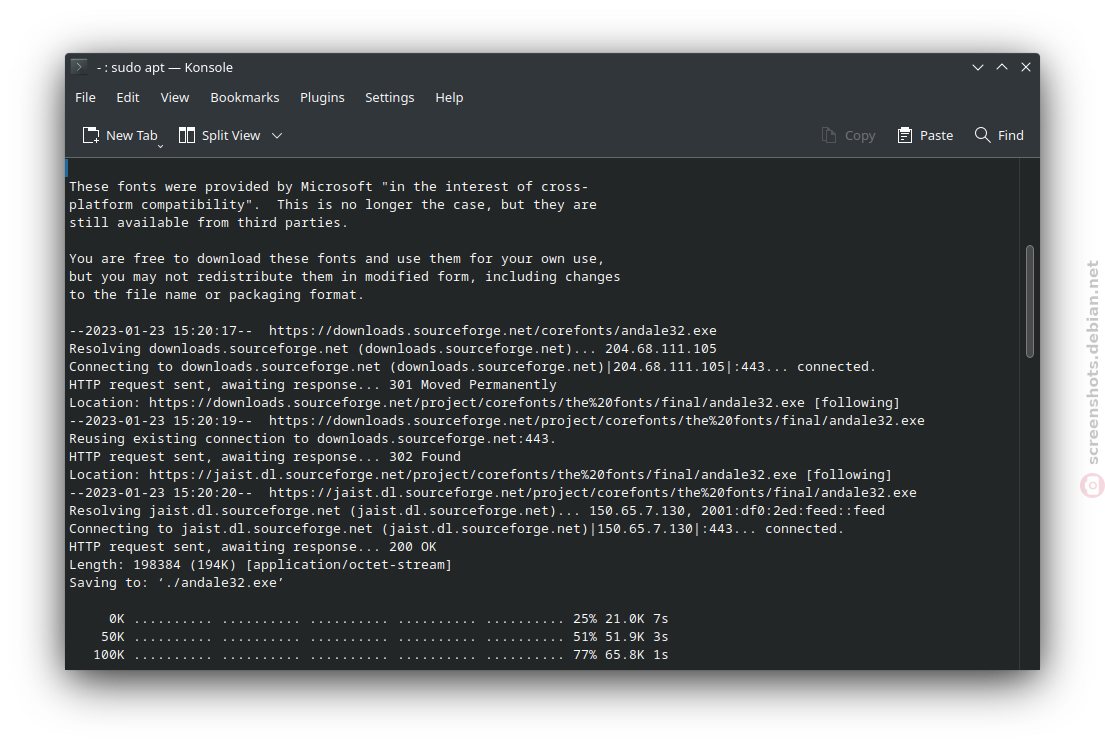The image size is (1105, 747).
Task: Open the View menu
Action: coord(175,97)
